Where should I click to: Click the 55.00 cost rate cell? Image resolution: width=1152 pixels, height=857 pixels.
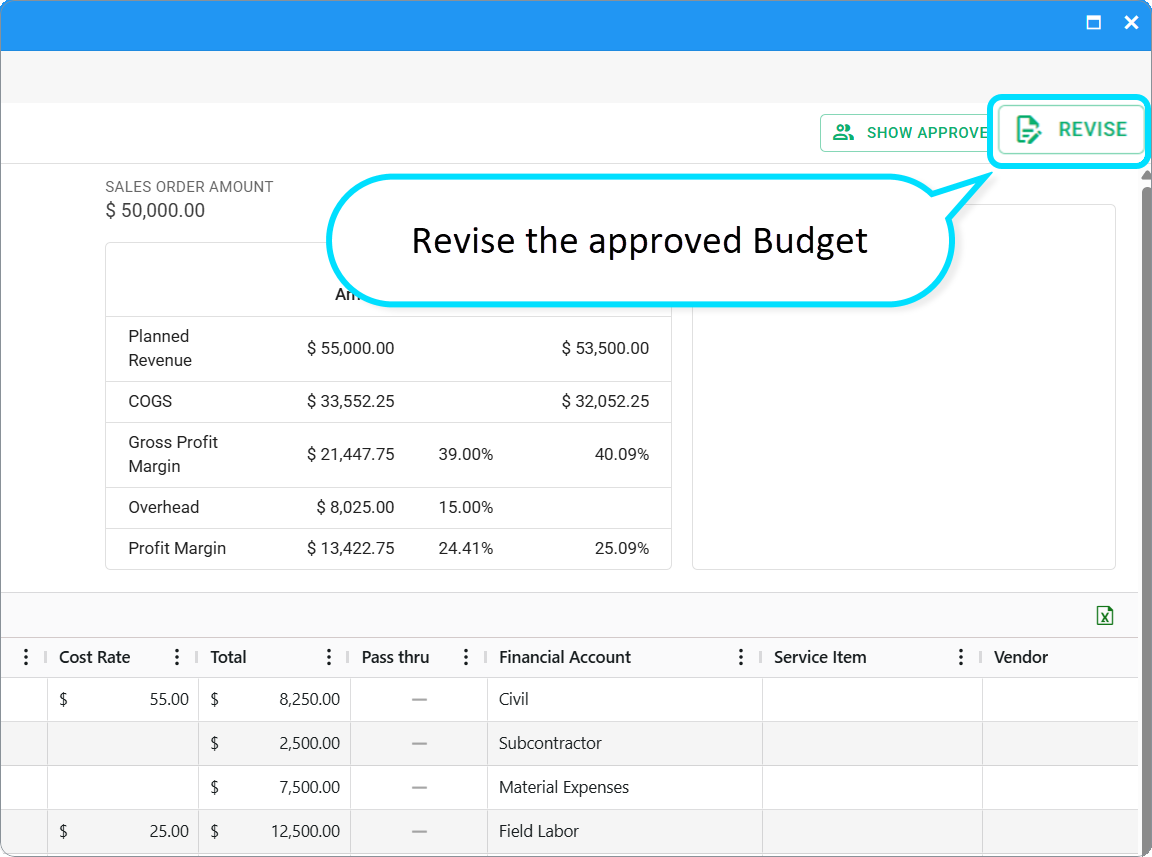coord(123,699)
